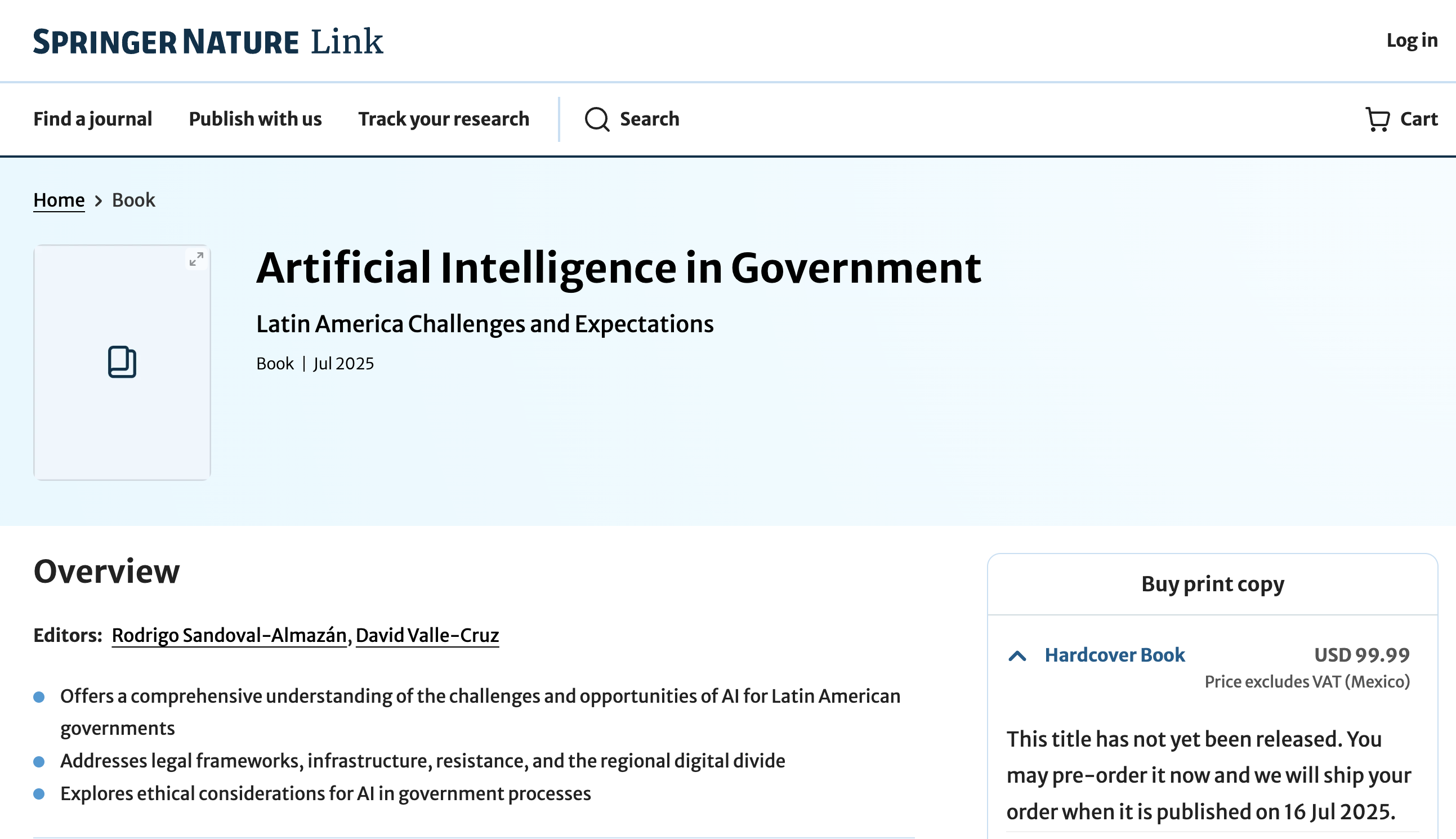This screenshot has width=1456, height=839.
Task: Click the USD 99.99 price
Action: coord(1361,655)
